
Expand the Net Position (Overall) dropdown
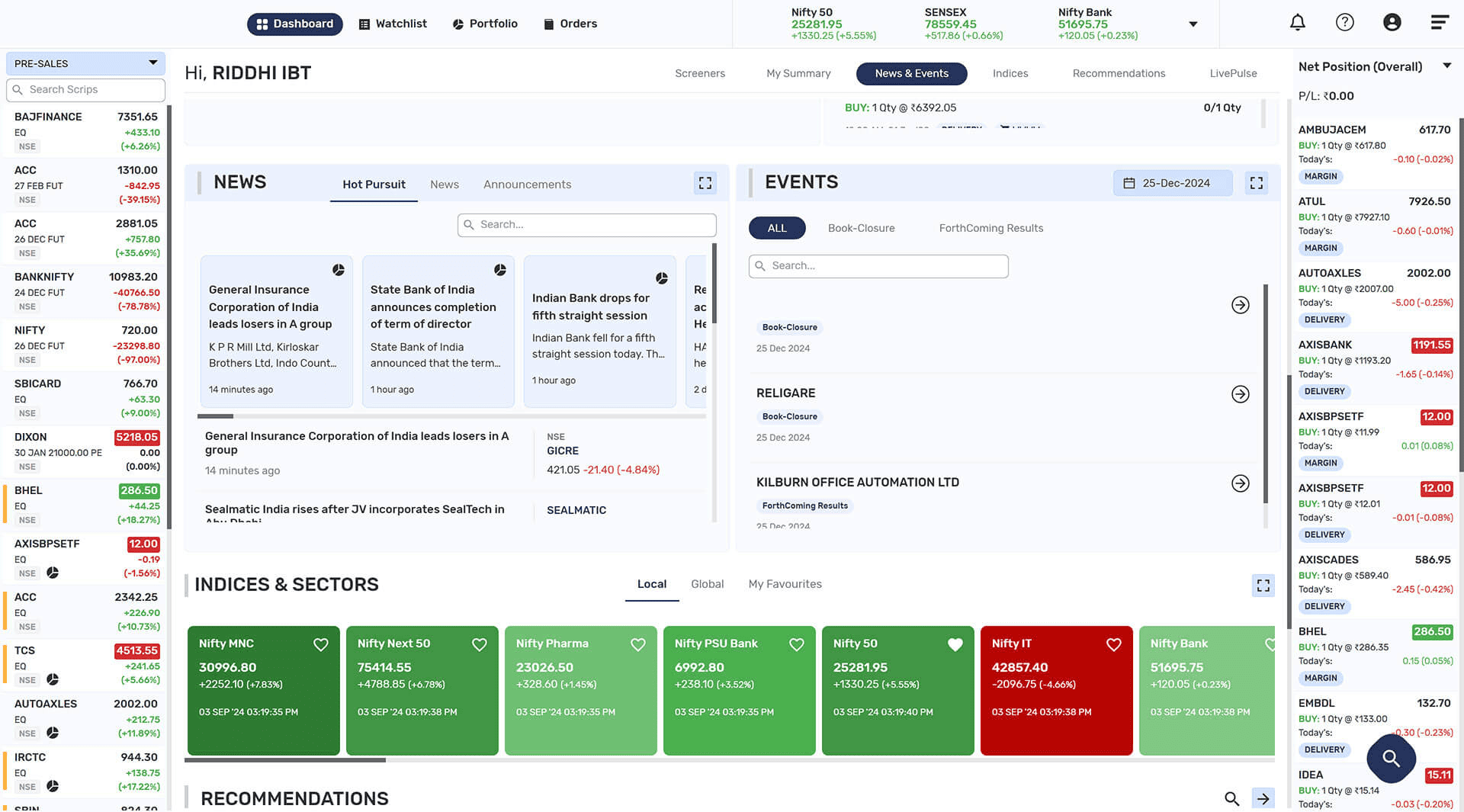[x=1446, y=66]
